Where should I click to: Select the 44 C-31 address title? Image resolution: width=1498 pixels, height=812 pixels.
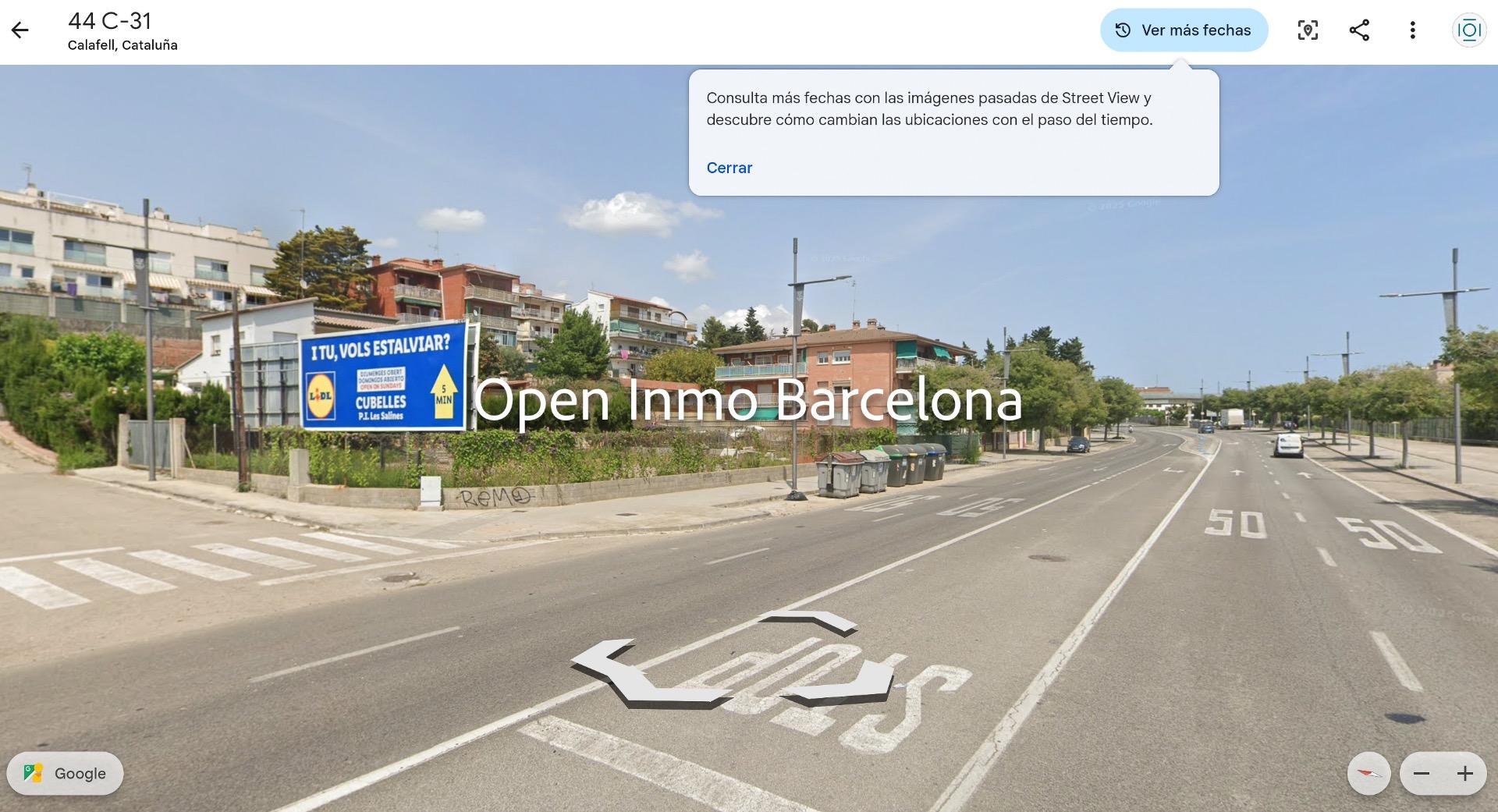109,21
